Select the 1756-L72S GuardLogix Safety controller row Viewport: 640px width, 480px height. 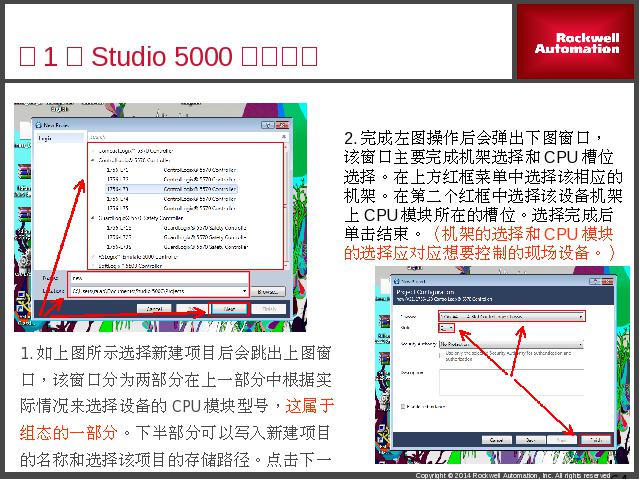click(177, 237)
